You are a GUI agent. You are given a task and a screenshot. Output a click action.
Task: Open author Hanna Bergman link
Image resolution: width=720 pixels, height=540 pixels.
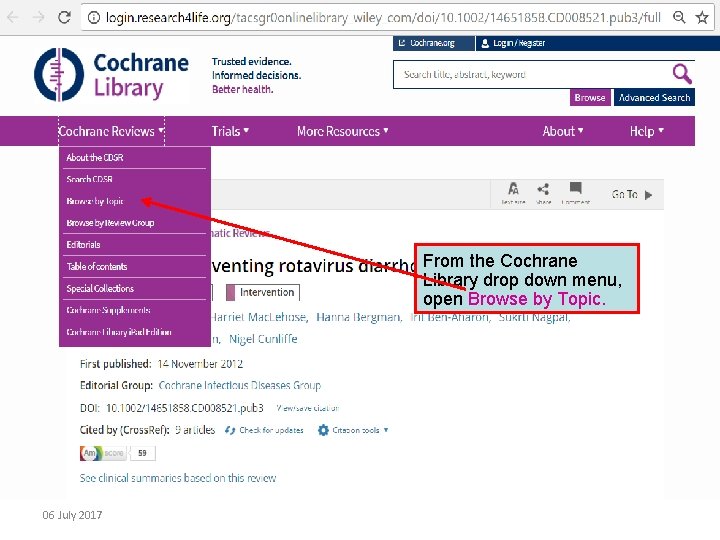coord(359,317)
